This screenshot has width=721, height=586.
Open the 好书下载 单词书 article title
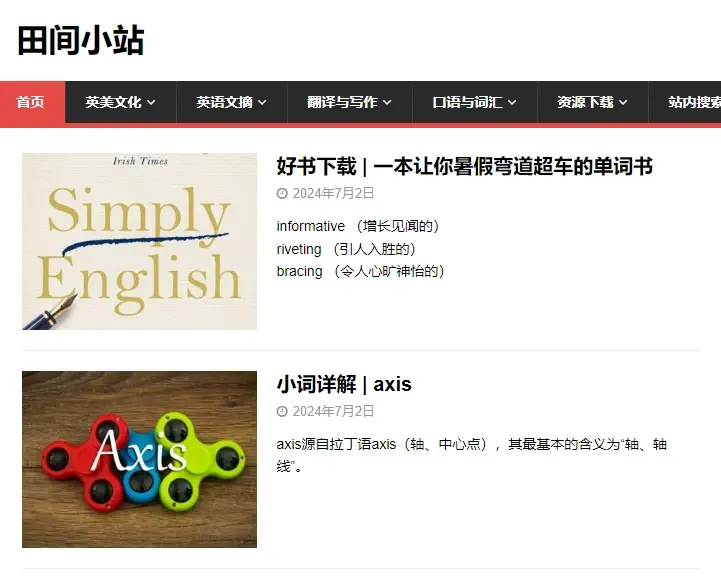pyautogui.click(x=464, y=166)
